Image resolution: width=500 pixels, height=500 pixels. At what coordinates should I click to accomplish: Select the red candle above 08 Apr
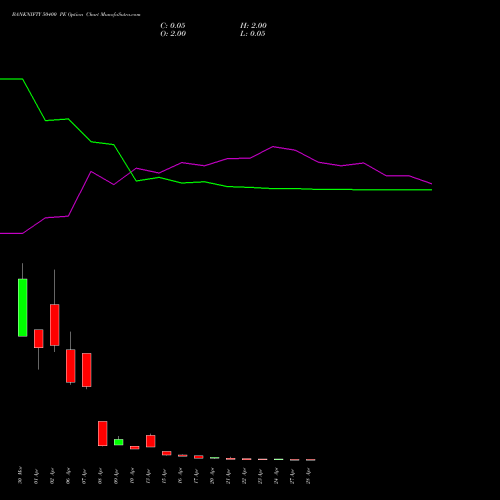(x=103, y=433)
